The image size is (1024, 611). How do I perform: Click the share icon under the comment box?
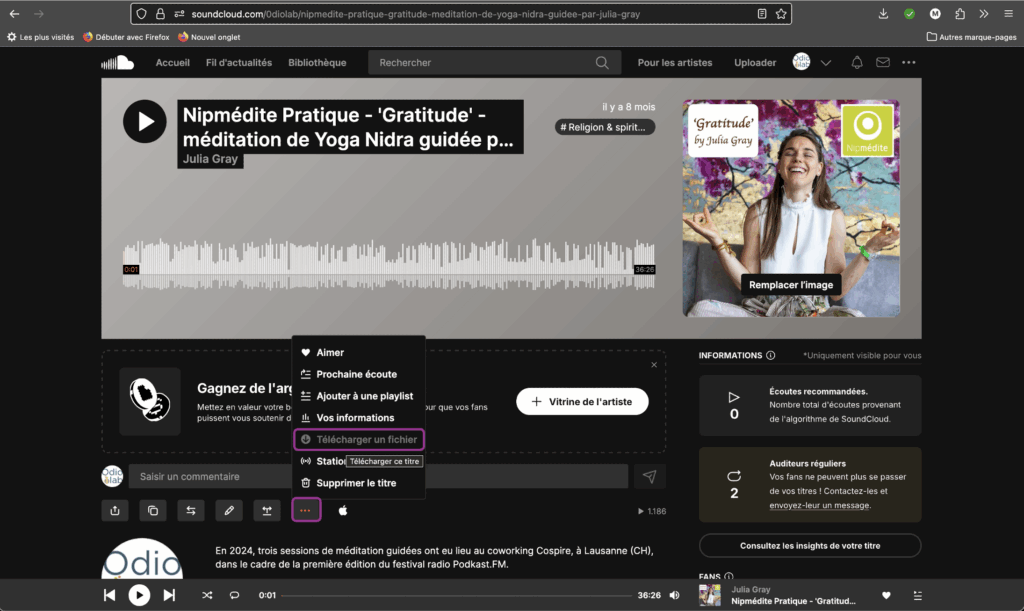pos(115,510)
